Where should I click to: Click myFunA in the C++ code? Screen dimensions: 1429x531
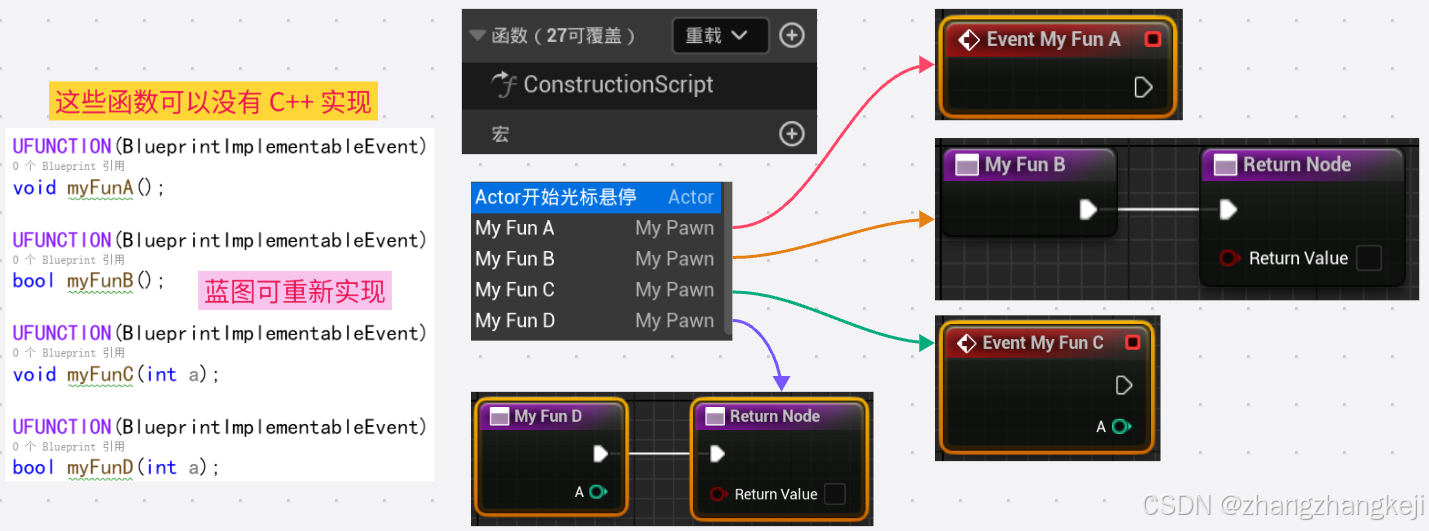(100, 187)
